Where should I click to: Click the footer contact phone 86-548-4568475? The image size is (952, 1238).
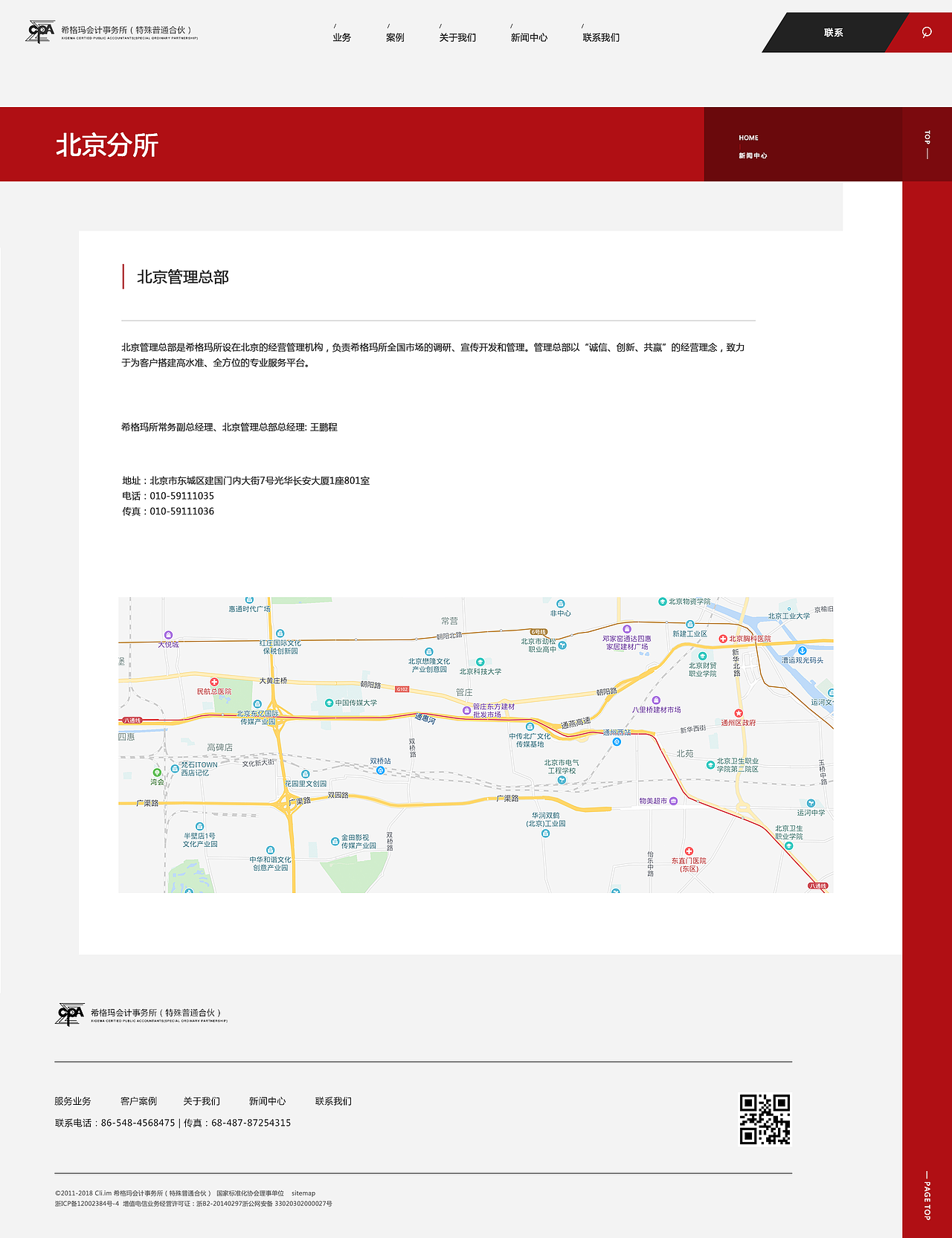pyautogui.click(x=138, y=1123)
